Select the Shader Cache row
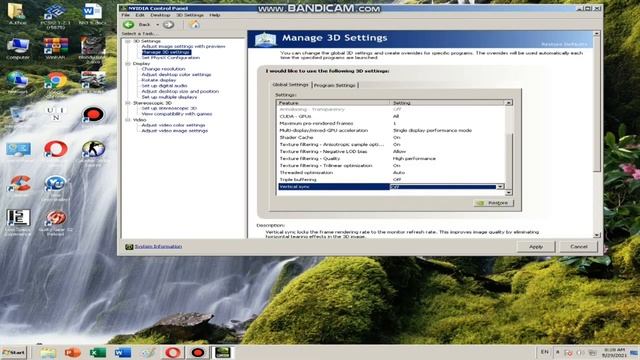Image resolution: width=640 pixels, height=360 pixels. coord(391,138)
